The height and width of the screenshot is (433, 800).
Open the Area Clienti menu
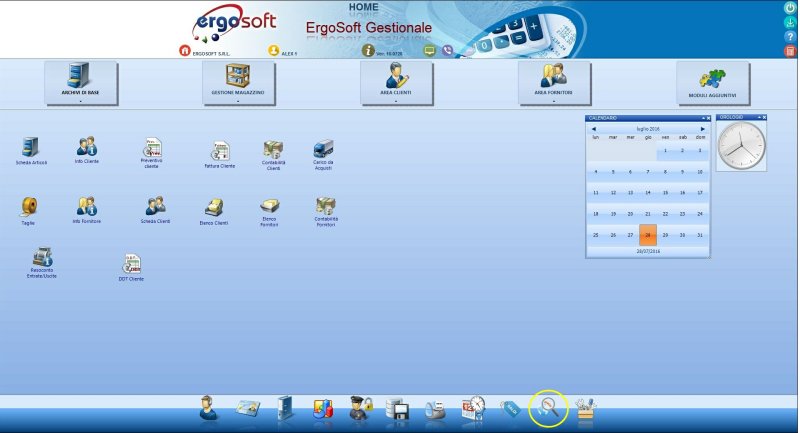[x=396, y=83]
